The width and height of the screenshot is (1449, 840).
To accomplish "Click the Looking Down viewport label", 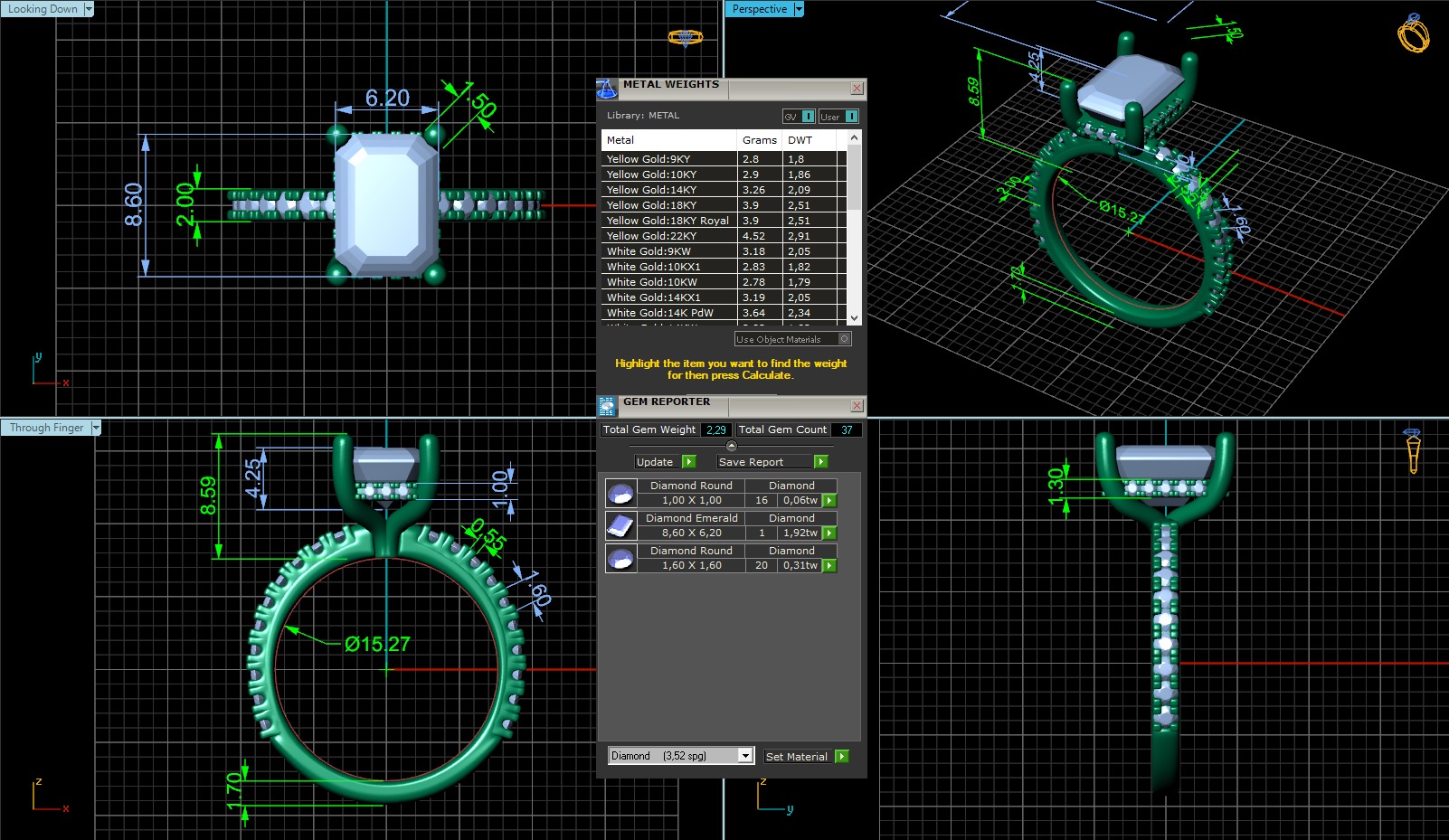I will (42, 9).
